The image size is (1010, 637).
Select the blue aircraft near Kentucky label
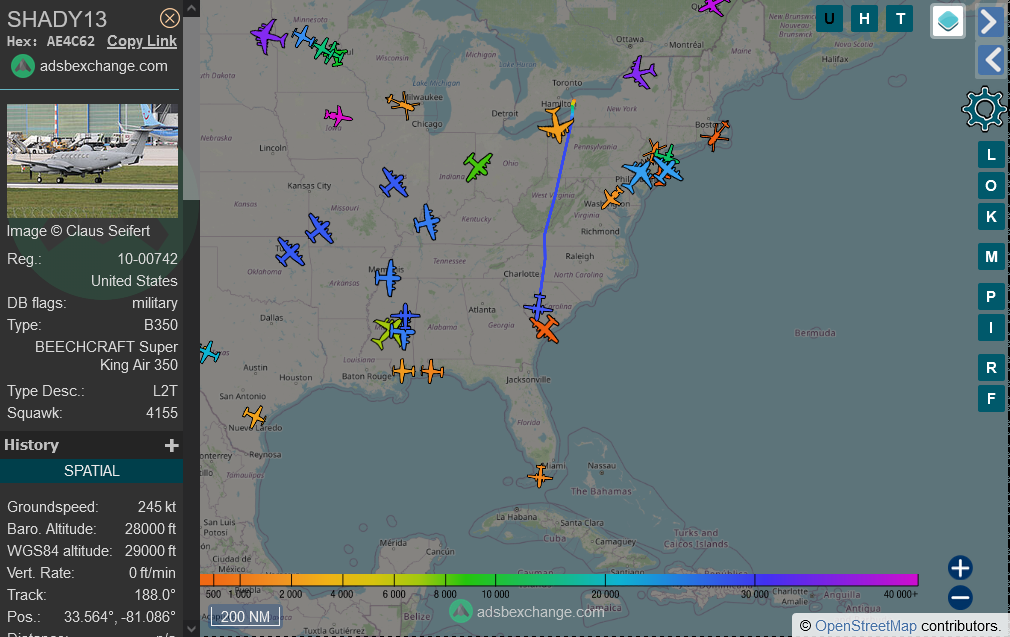click(426, 222)
